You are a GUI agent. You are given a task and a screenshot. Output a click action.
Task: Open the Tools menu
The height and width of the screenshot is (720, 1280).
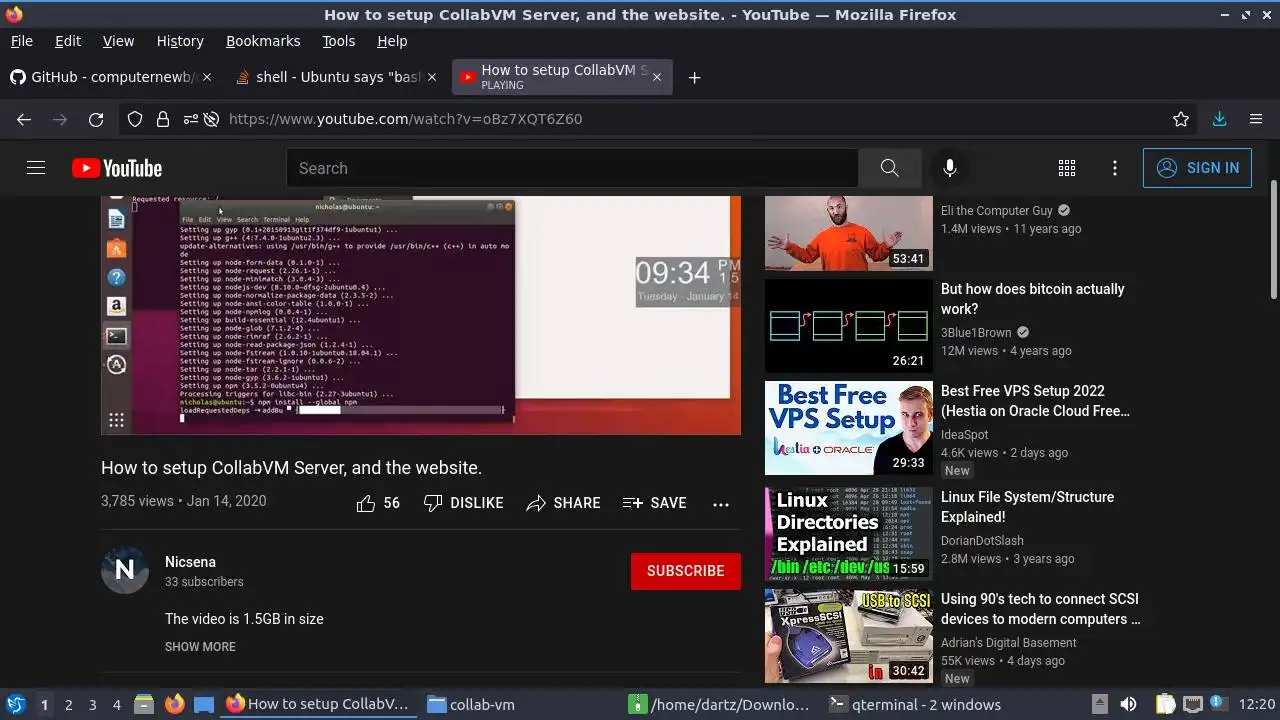pos(338,41)
